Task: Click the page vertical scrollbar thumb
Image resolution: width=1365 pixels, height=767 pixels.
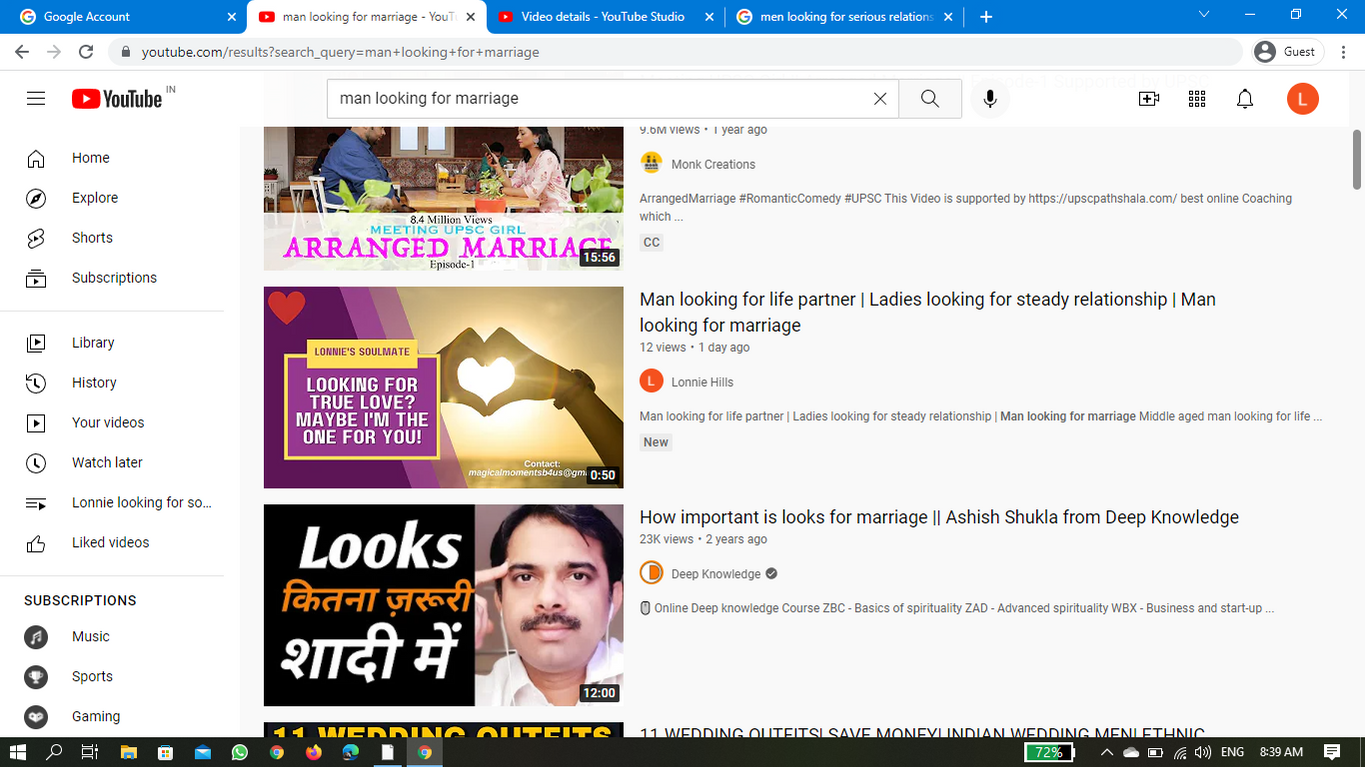Action: (1357, 159)
